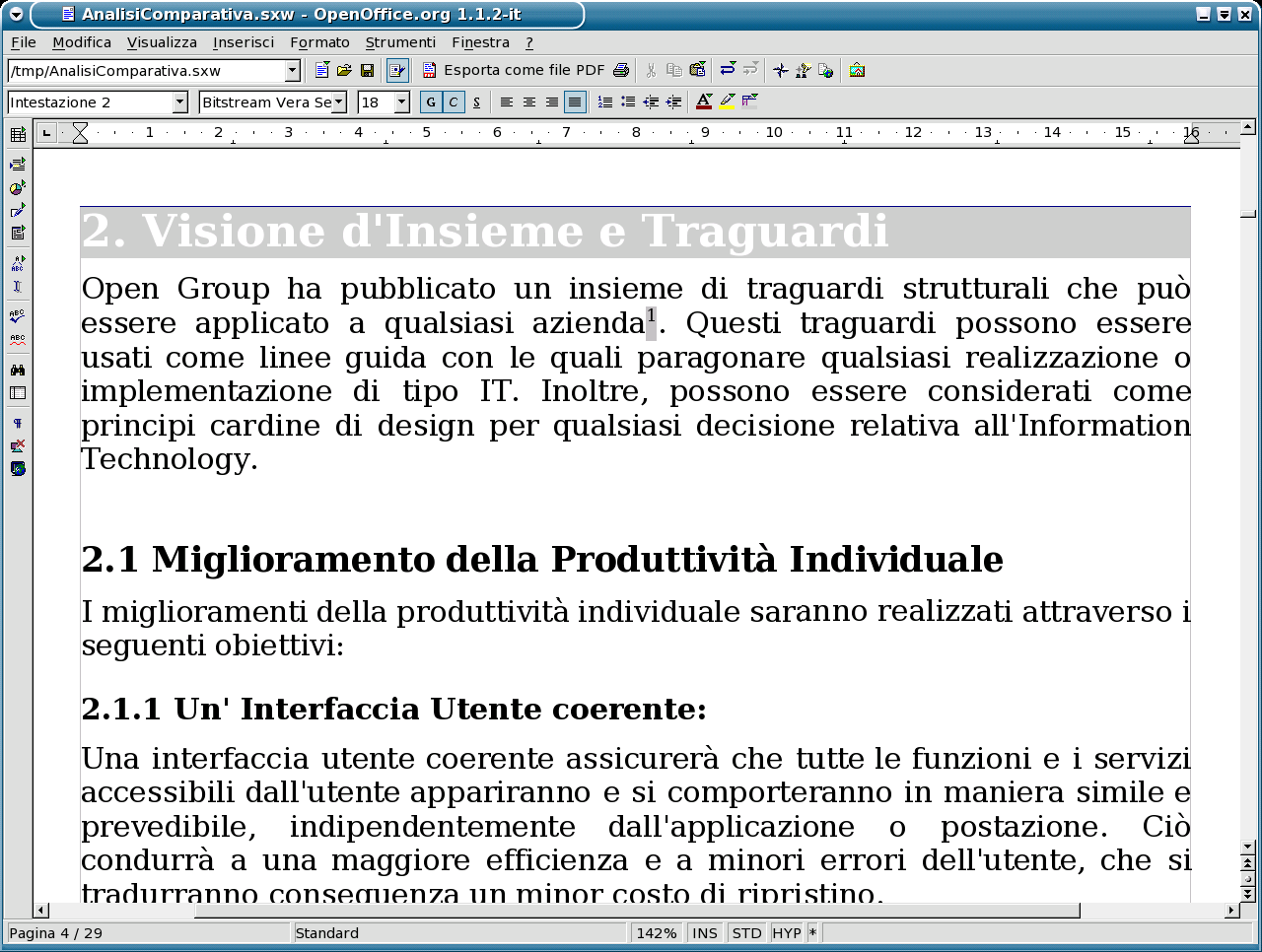Click the Save document icon
Viewport: 1262px width, 952px height.
point(367,70)
